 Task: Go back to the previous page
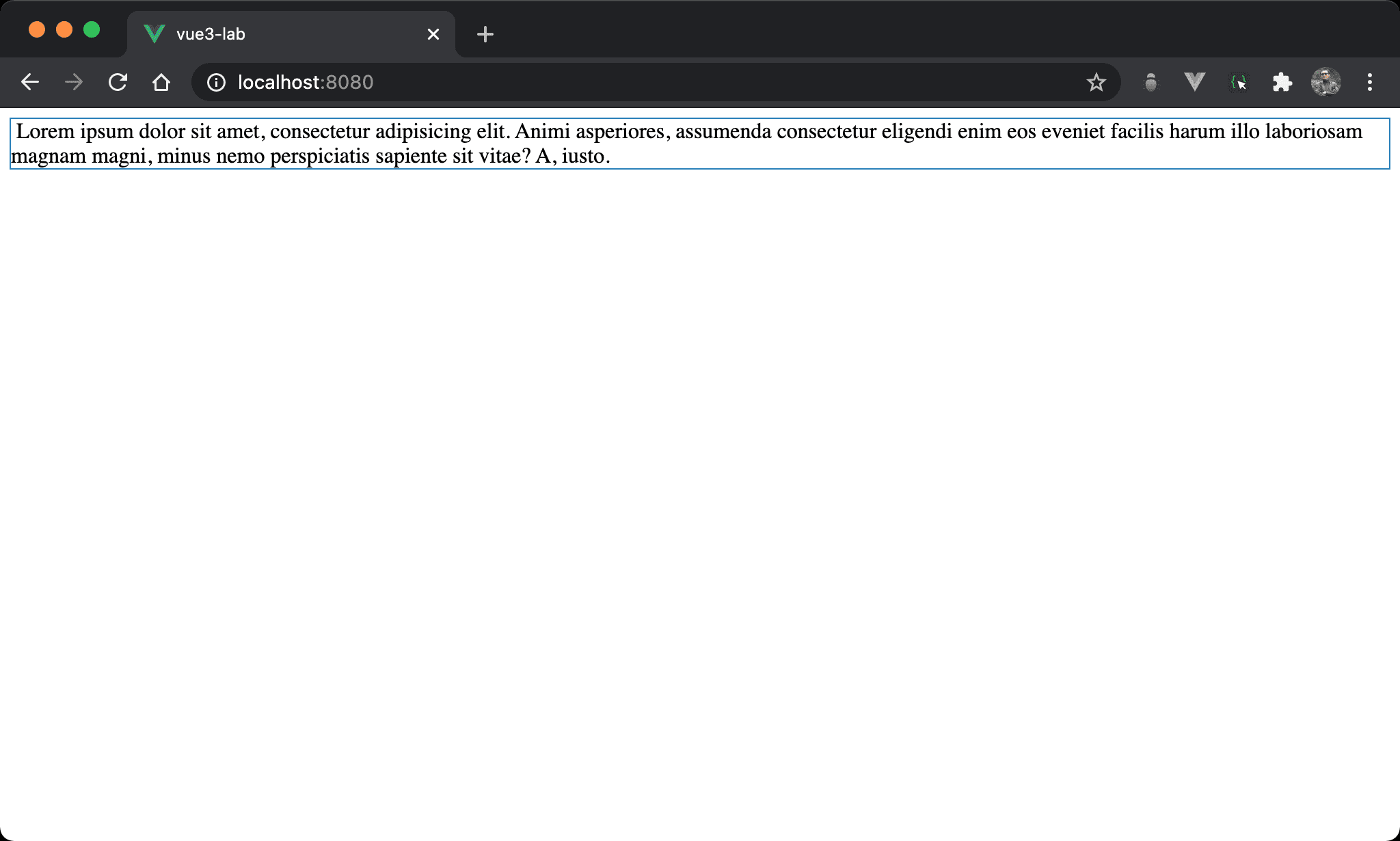pyautogui.click(x=30, y=82)
